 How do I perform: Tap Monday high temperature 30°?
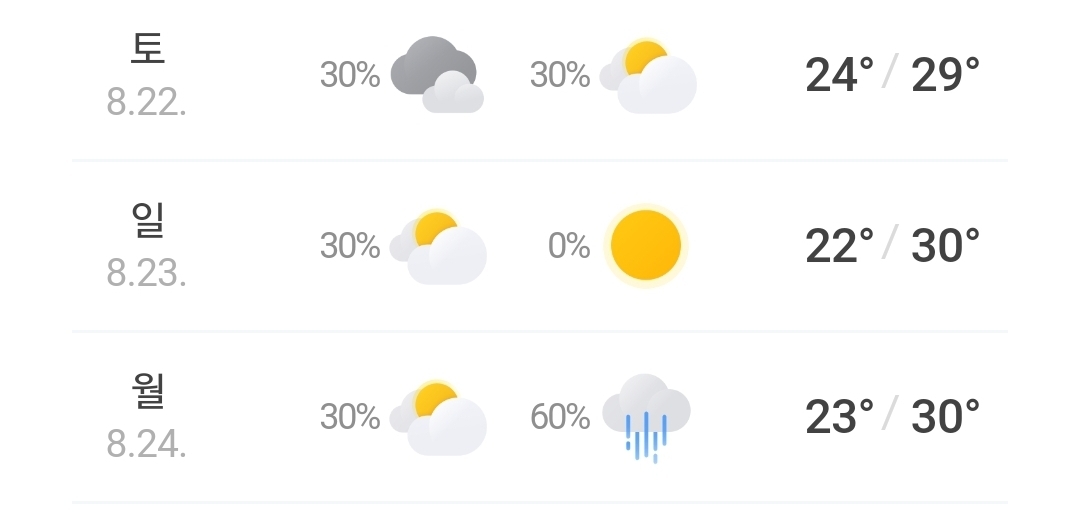(x=945, y=417)
